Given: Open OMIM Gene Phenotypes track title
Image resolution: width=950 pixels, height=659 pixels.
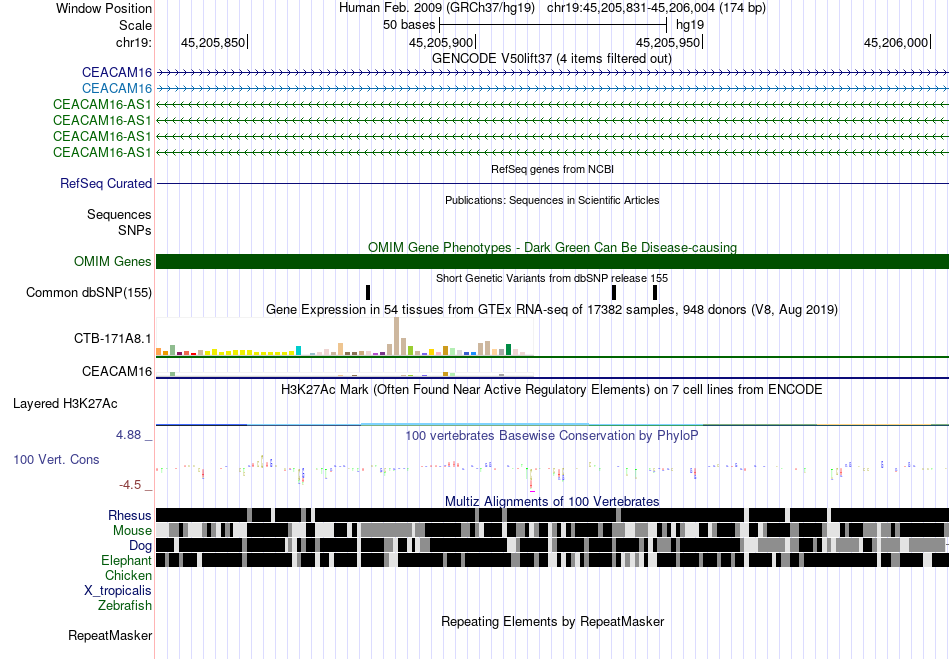Looking at the screenshot, I should point(552,247).
